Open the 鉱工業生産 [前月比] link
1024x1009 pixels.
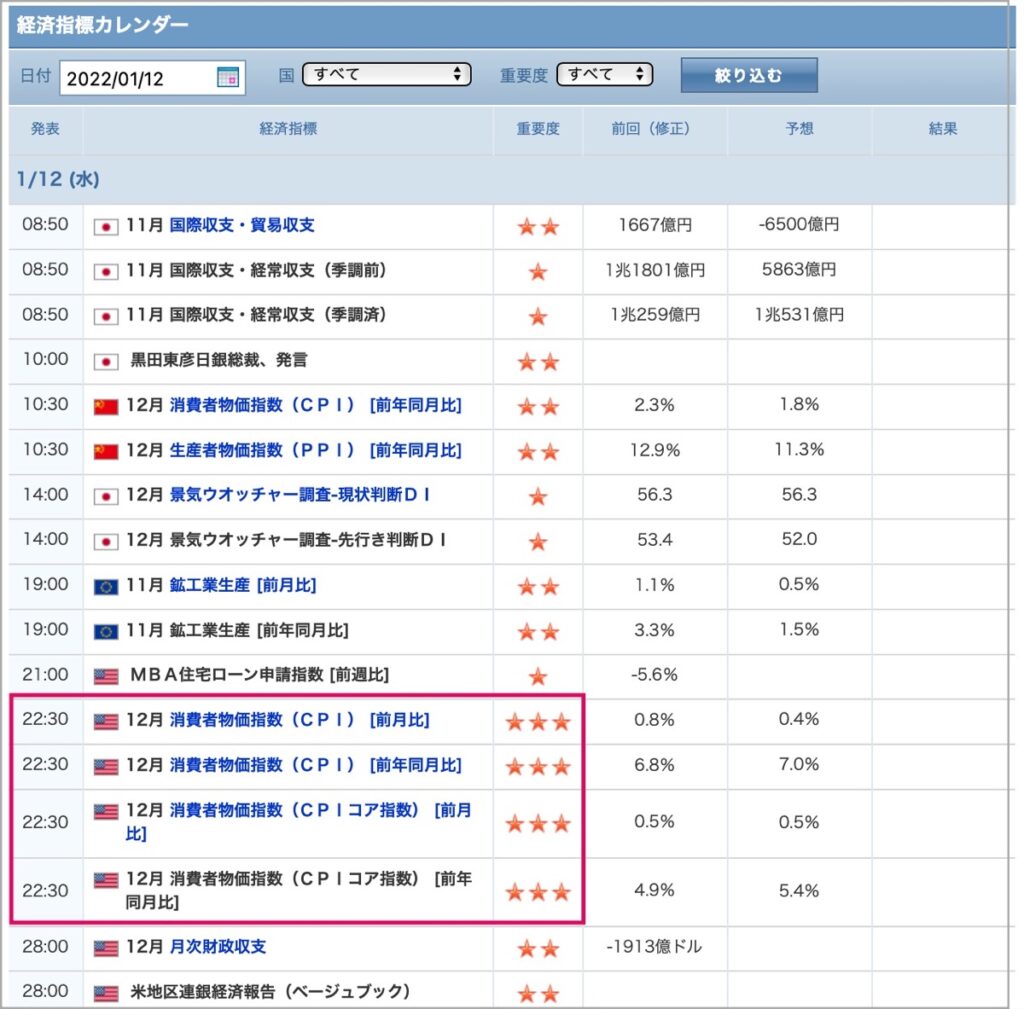tap(242, 585)
